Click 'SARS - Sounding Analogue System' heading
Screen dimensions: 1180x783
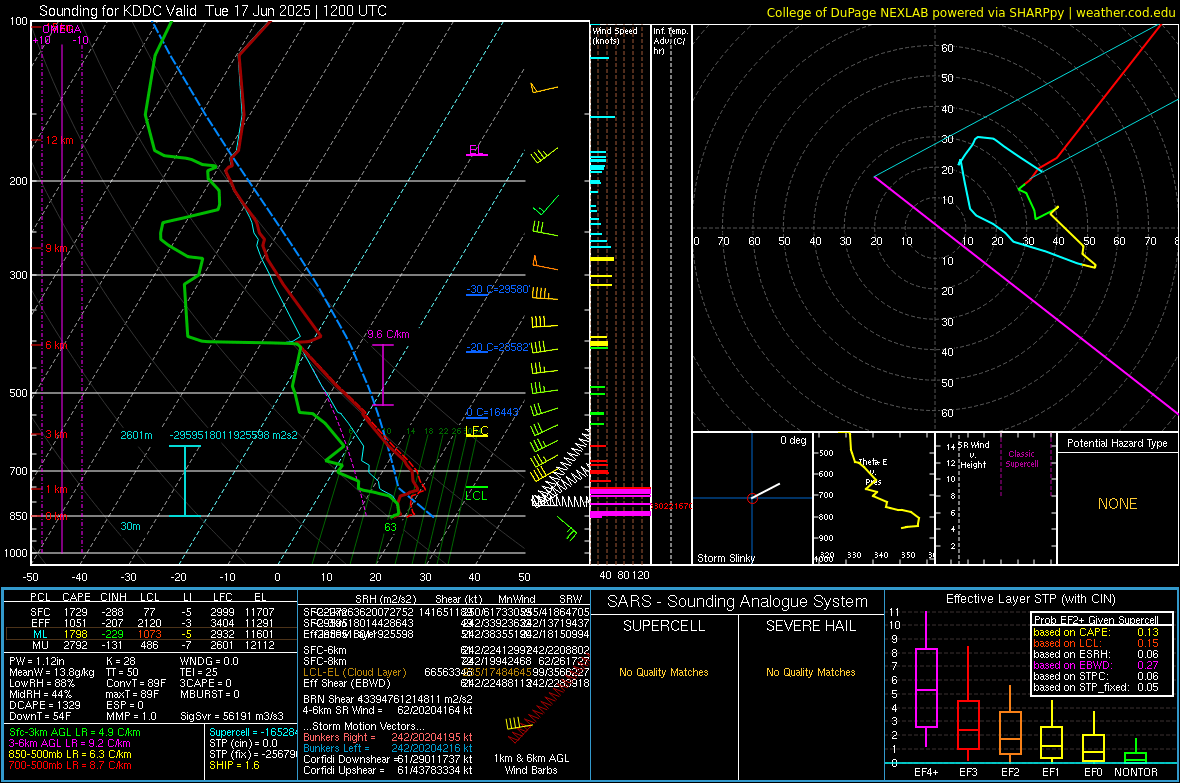[737, 602]
